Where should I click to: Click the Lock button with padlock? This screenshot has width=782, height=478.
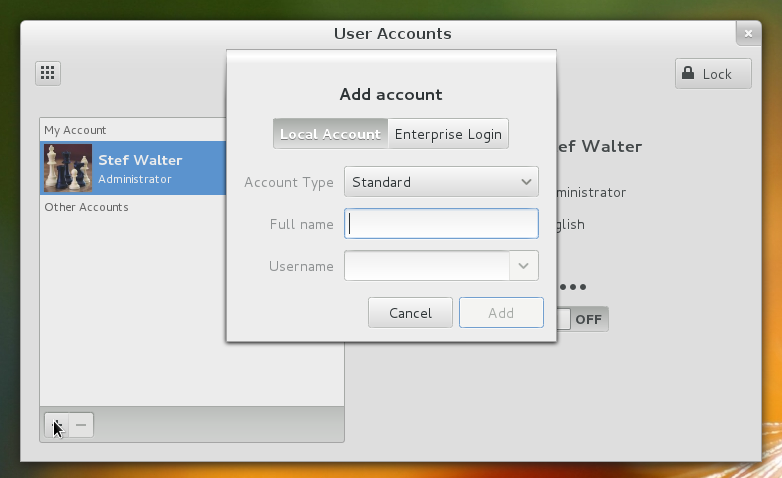tap(713, 74)
